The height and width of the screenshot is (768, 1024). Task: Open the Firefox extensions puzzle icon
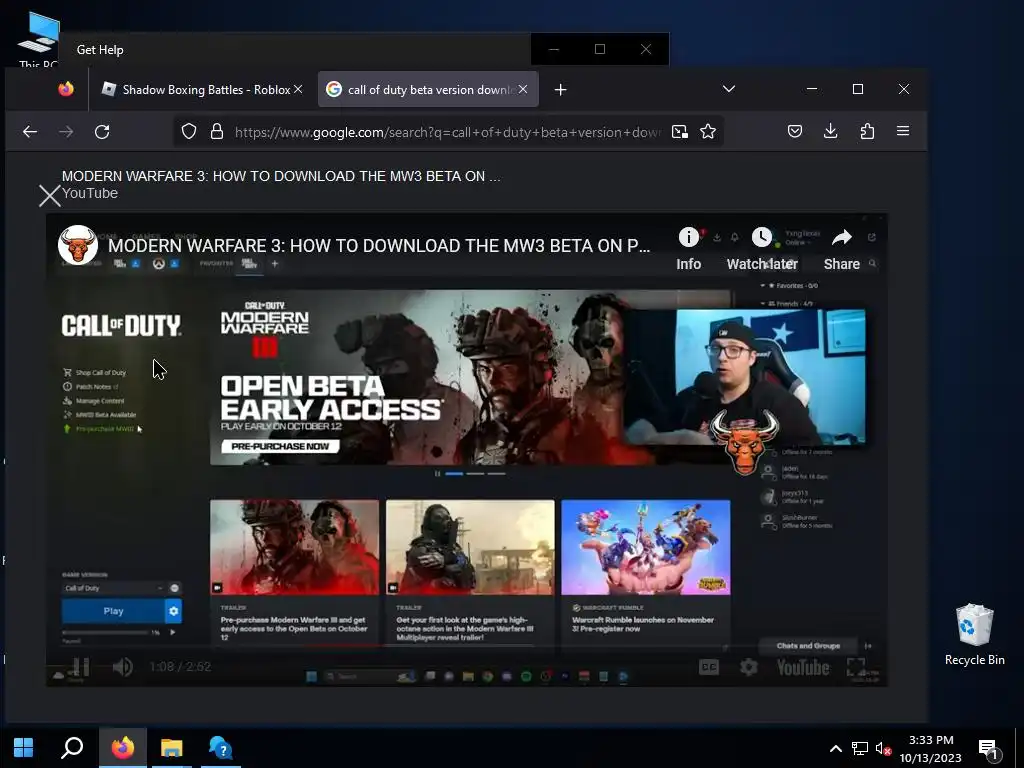pyautogui.click(x=867, y=131)
